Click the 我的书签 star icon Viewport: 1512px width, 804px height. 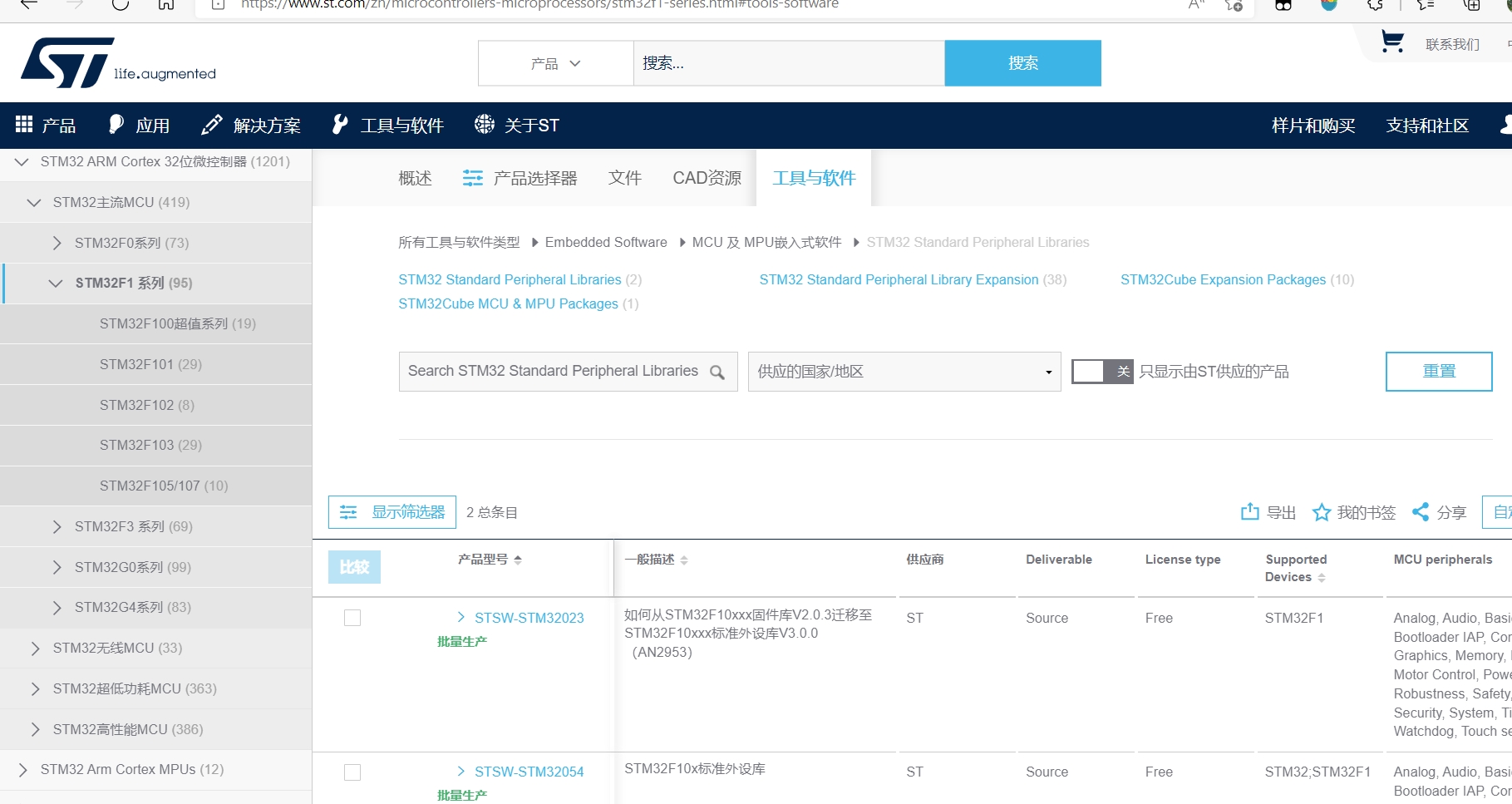[1321, 512]
